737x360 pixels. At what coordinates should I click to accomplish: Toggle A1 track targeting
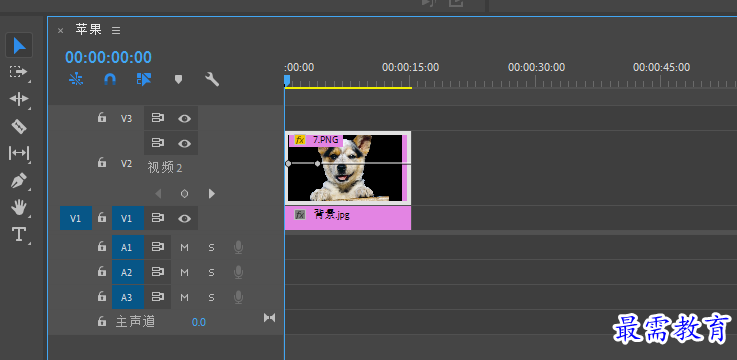click(x=127, y=247)
